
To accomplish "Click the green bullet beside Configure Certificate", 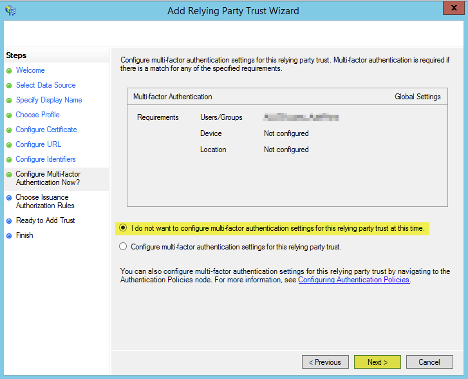I will [9, 130].
